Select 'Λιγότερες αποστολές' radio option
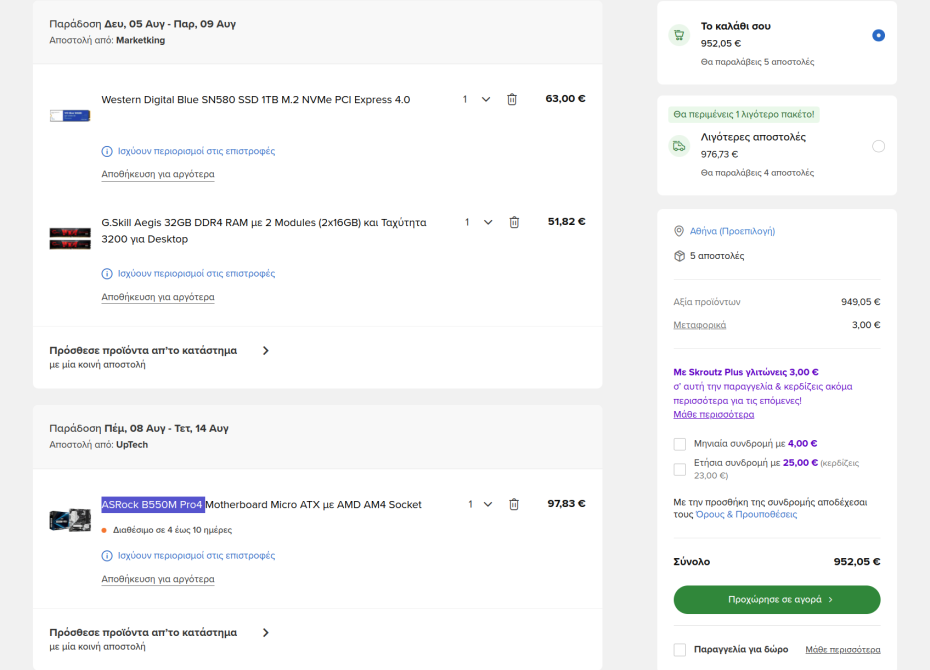 [x=878, y=146]
